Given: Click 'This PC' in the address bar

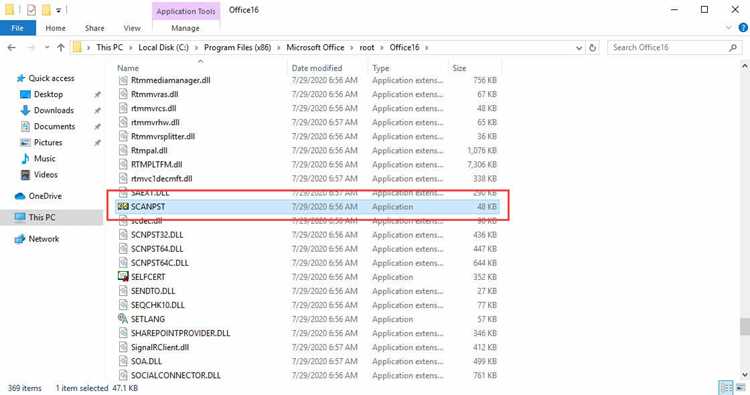Looking at the screenshot, I should coord(110,47).
